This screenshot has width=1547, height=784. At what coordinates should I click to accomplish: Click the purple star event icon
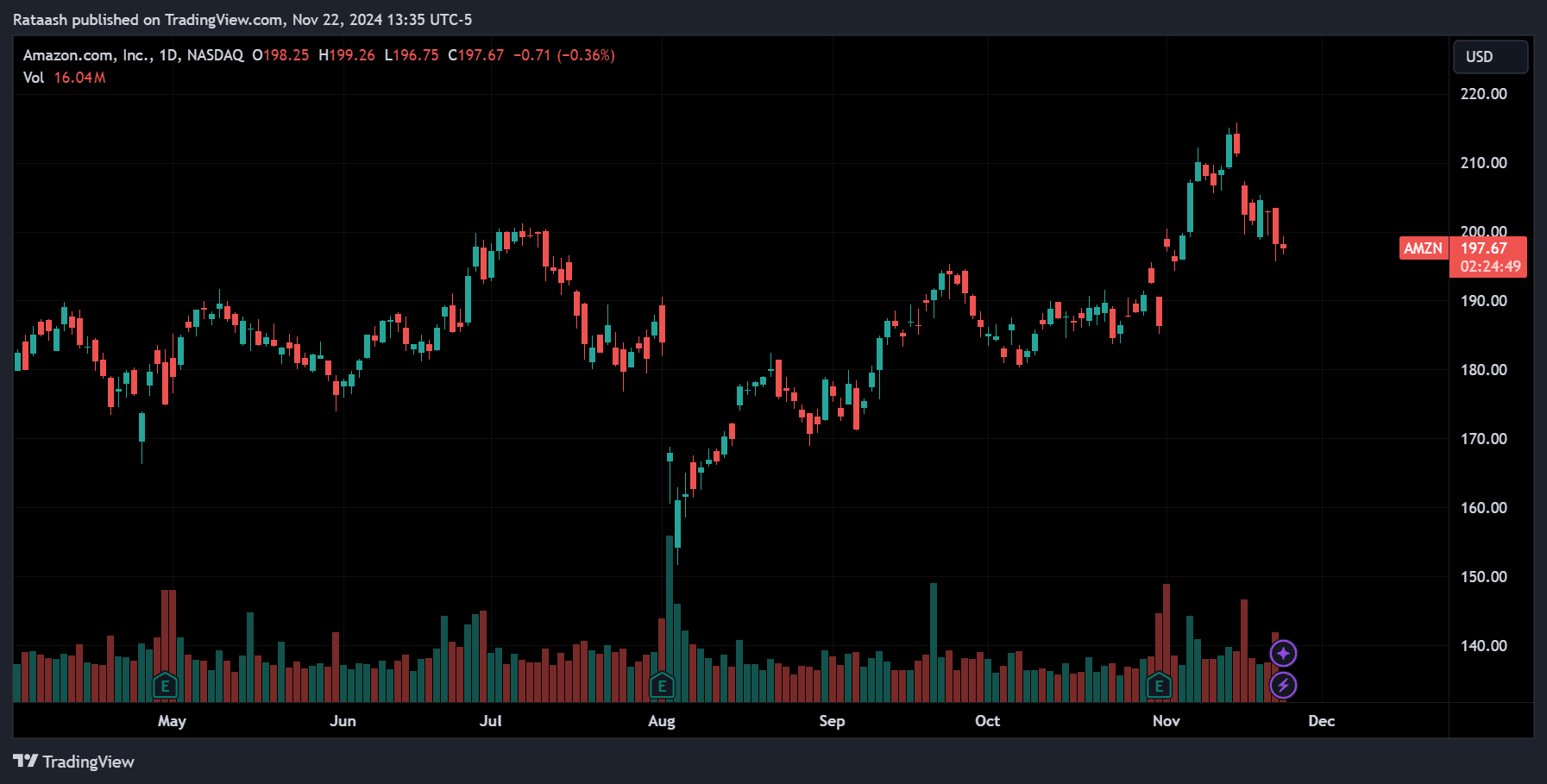(1283, 654)
